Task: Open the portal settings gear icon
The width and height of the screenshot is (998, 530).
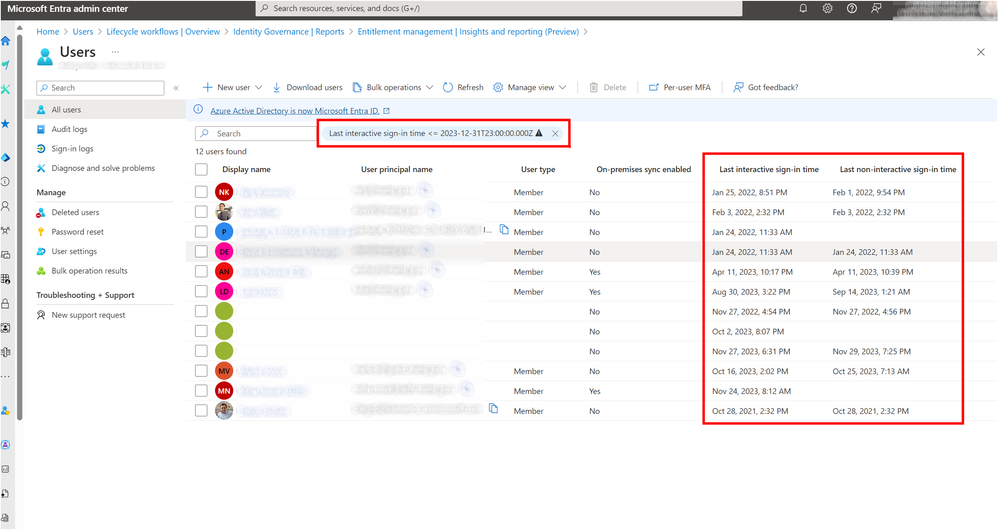Action: pyautogui.click(x=827, y=8)
